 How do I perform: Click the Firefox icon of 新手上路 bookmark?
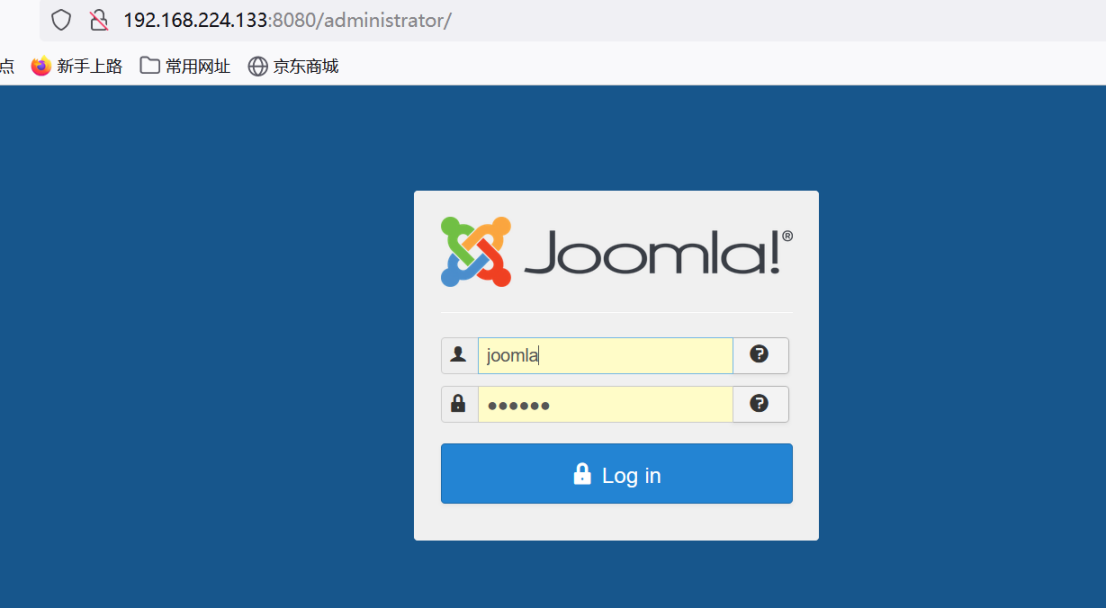point(42,66)
